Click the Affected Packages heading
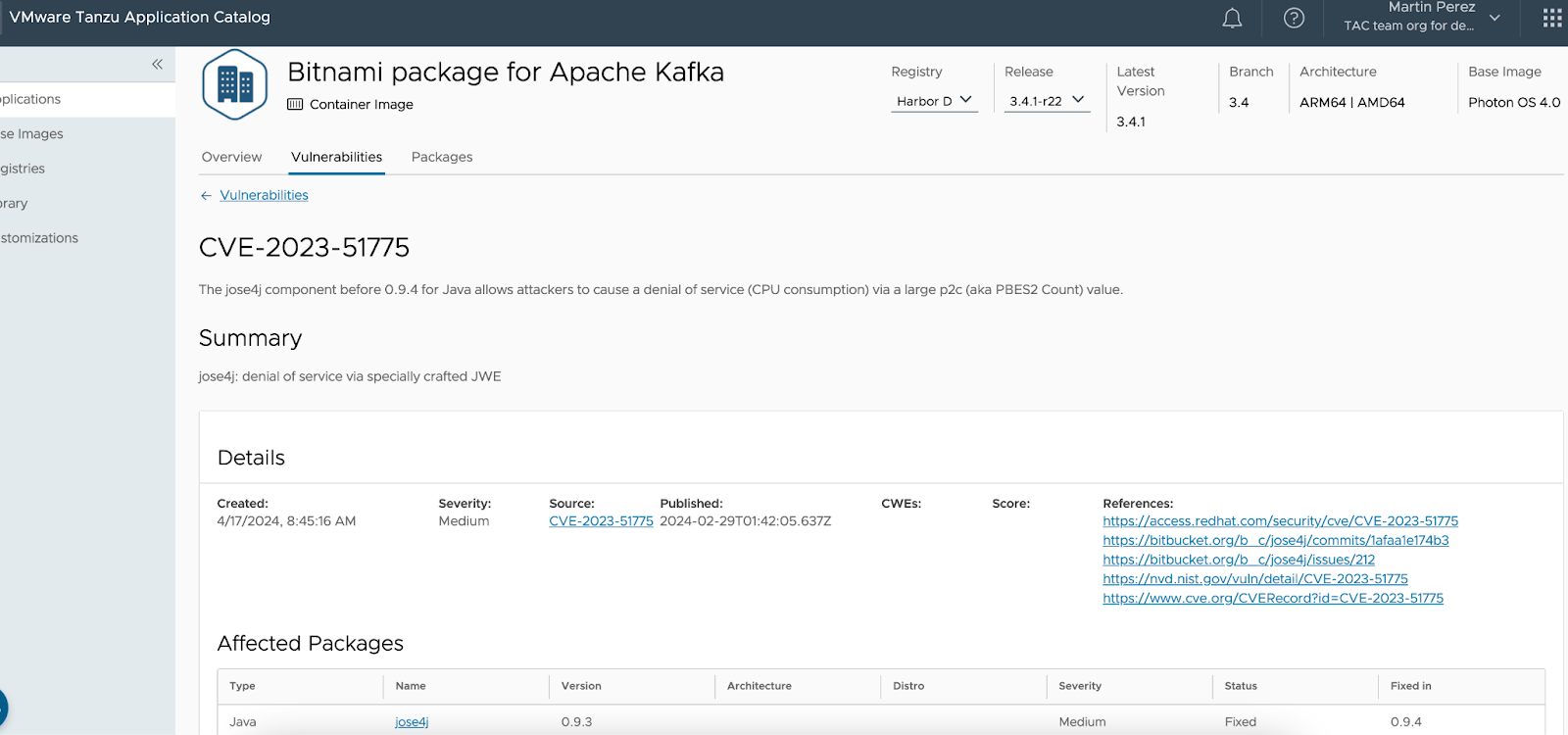 [311, 643]
